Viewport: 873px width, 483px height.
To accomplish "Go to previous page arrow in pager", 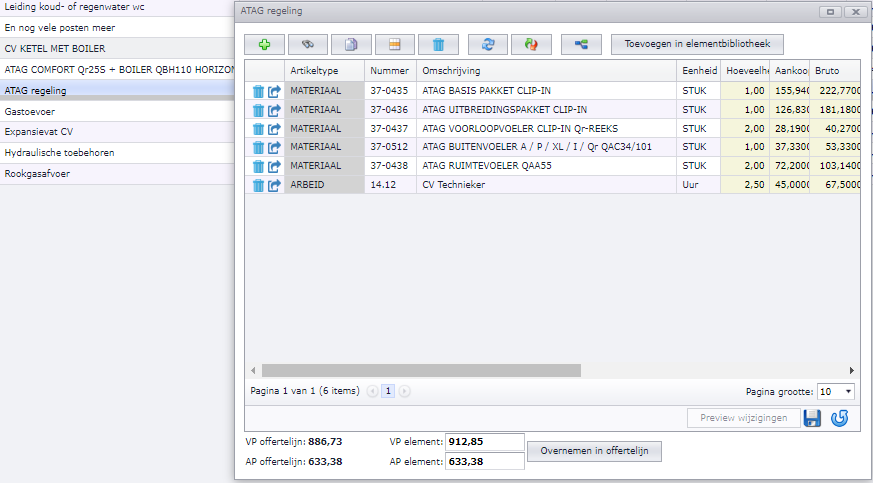I will click(x=372, y=392).
